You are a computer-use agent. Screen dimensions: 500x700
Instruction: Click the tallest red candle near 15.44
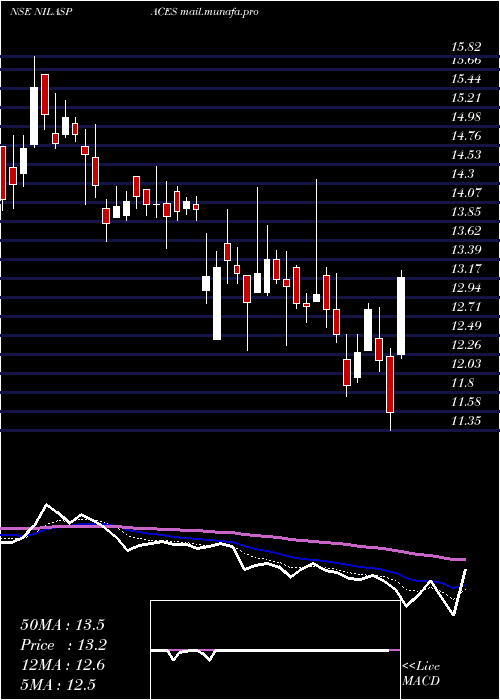45,94
